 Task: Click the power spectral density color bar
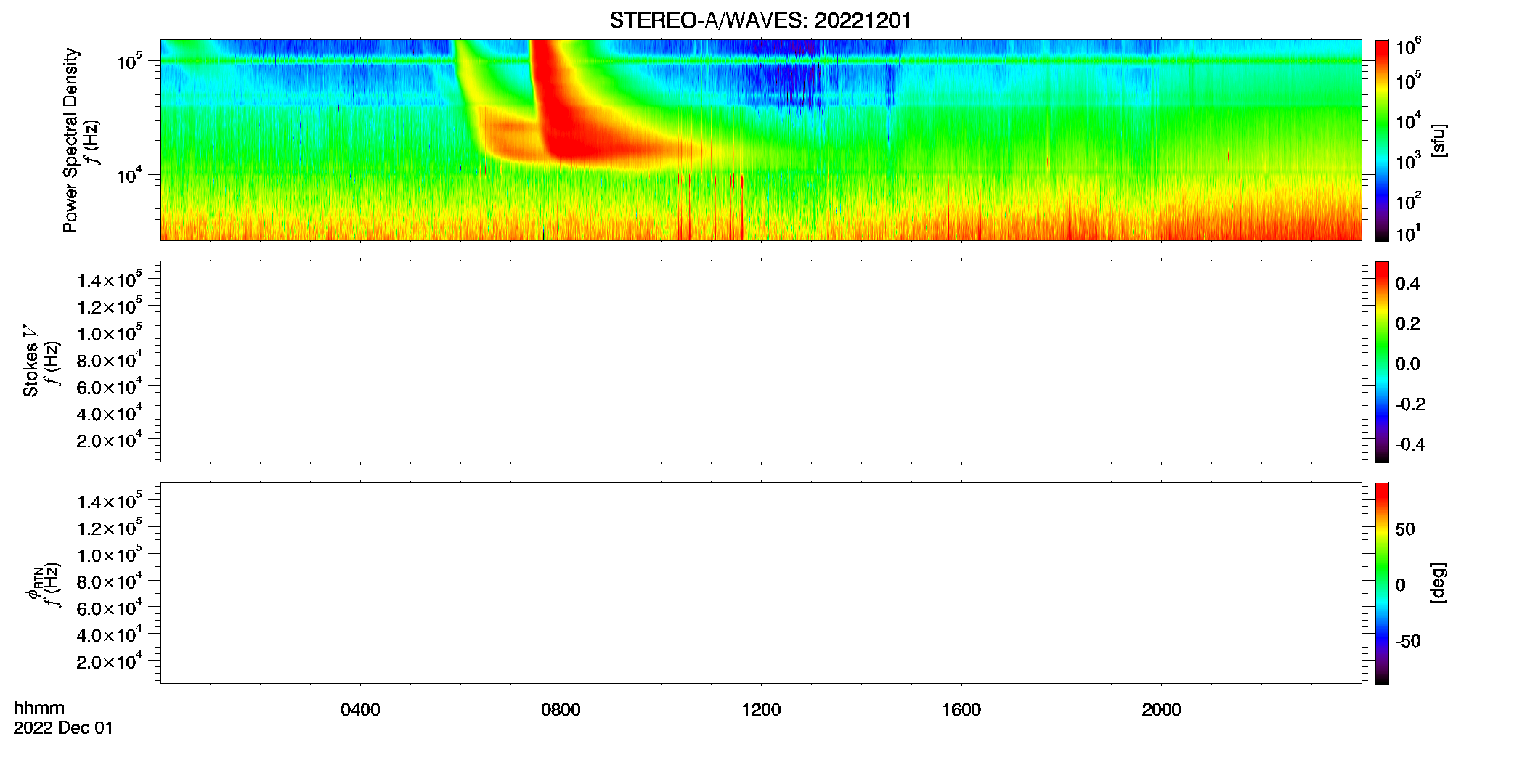tap(1382, 140)
